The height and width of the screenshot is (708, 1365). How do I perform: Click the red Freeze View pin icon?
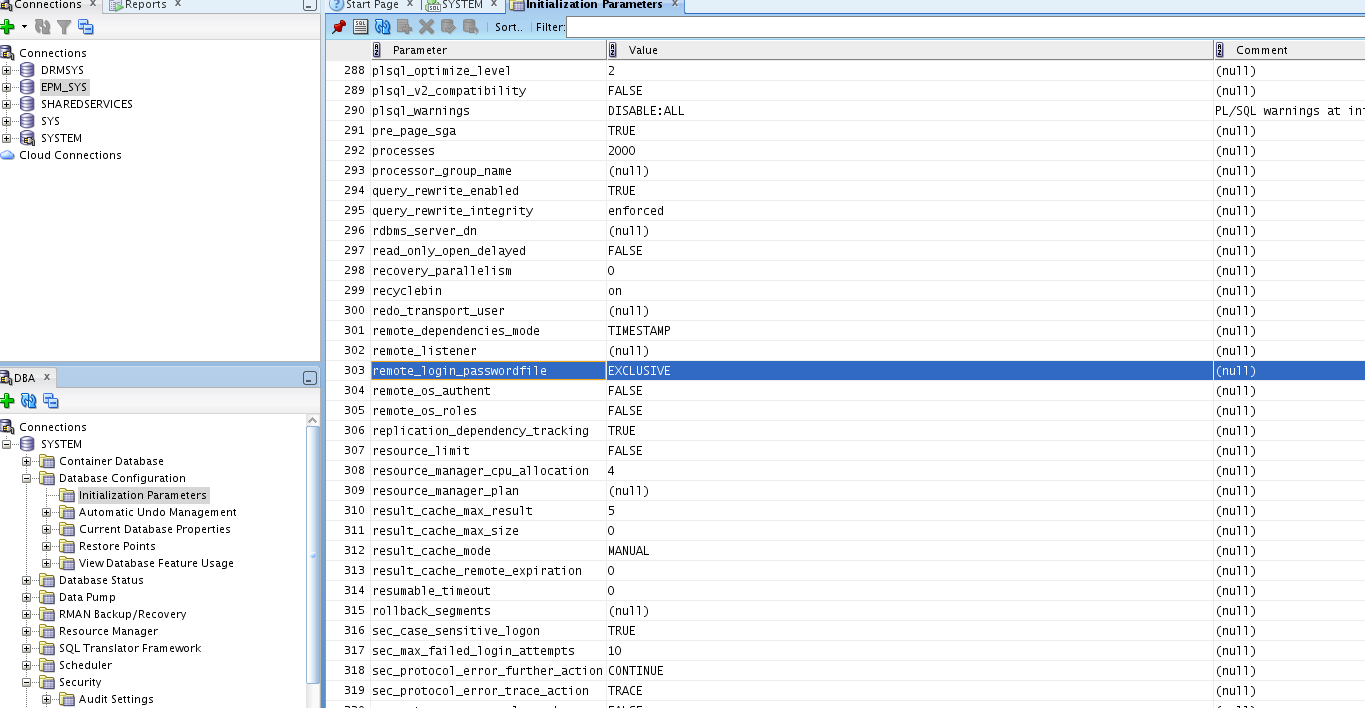[339, 27]
